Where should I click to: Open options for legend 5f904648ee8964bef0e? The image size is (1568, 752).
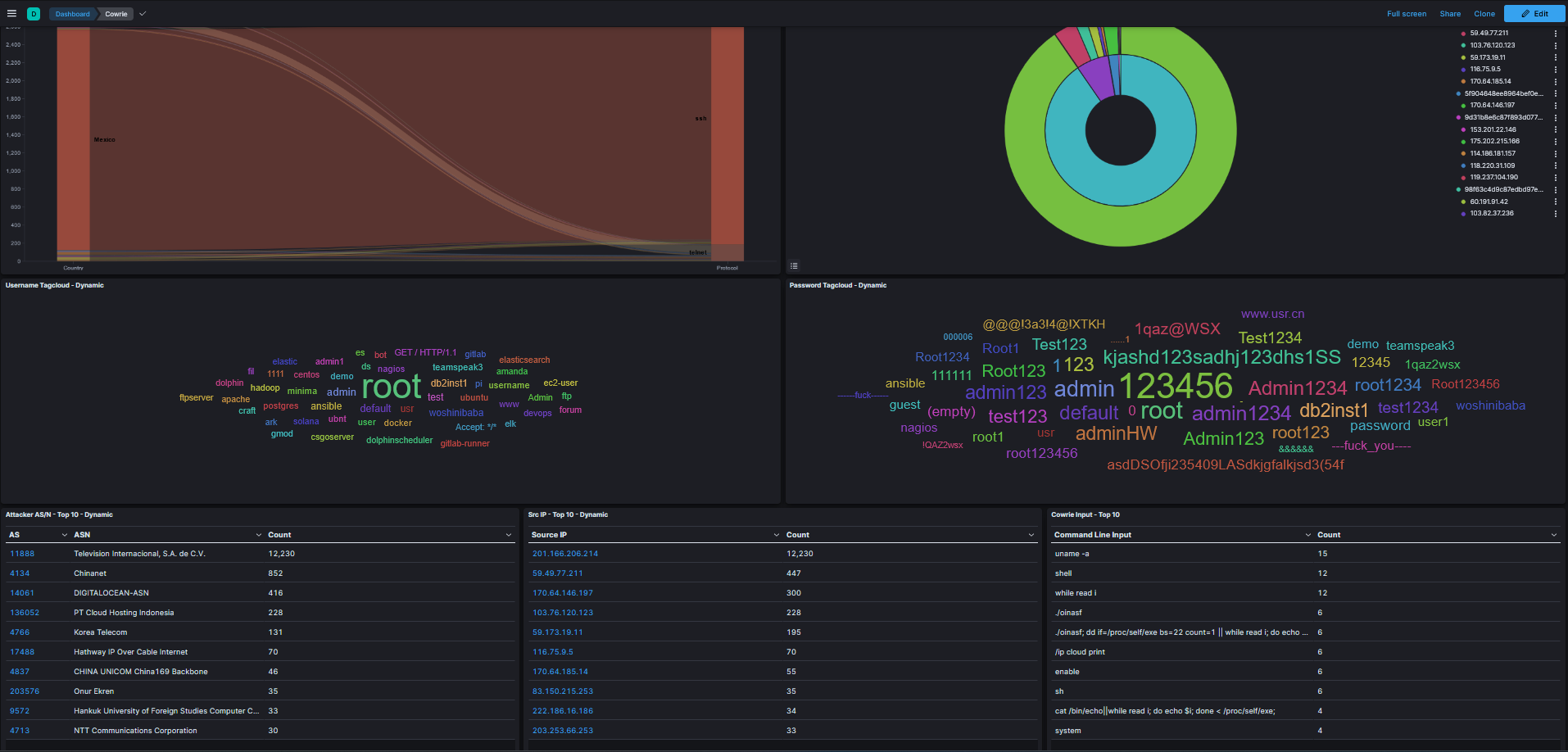pos(1556,93)
